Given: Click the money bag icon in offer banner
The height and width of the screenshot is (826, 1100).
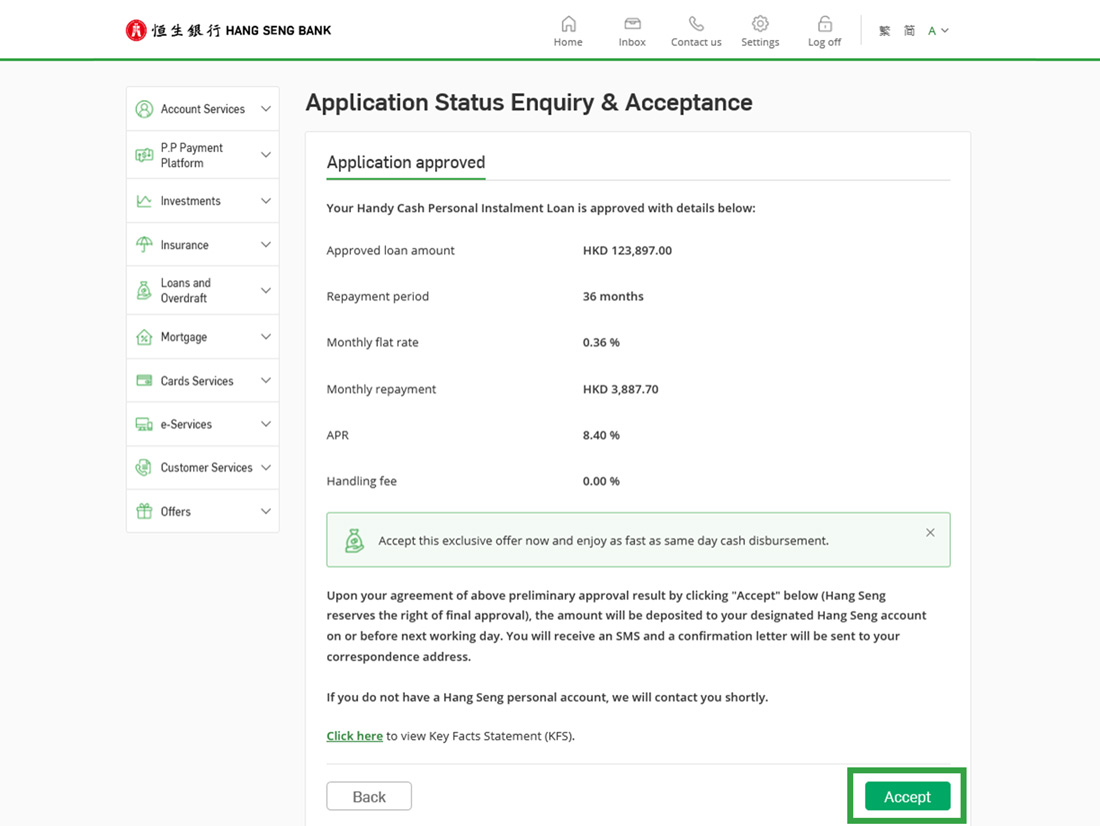Looking at the screenshot, I should [x=355, y=540].
